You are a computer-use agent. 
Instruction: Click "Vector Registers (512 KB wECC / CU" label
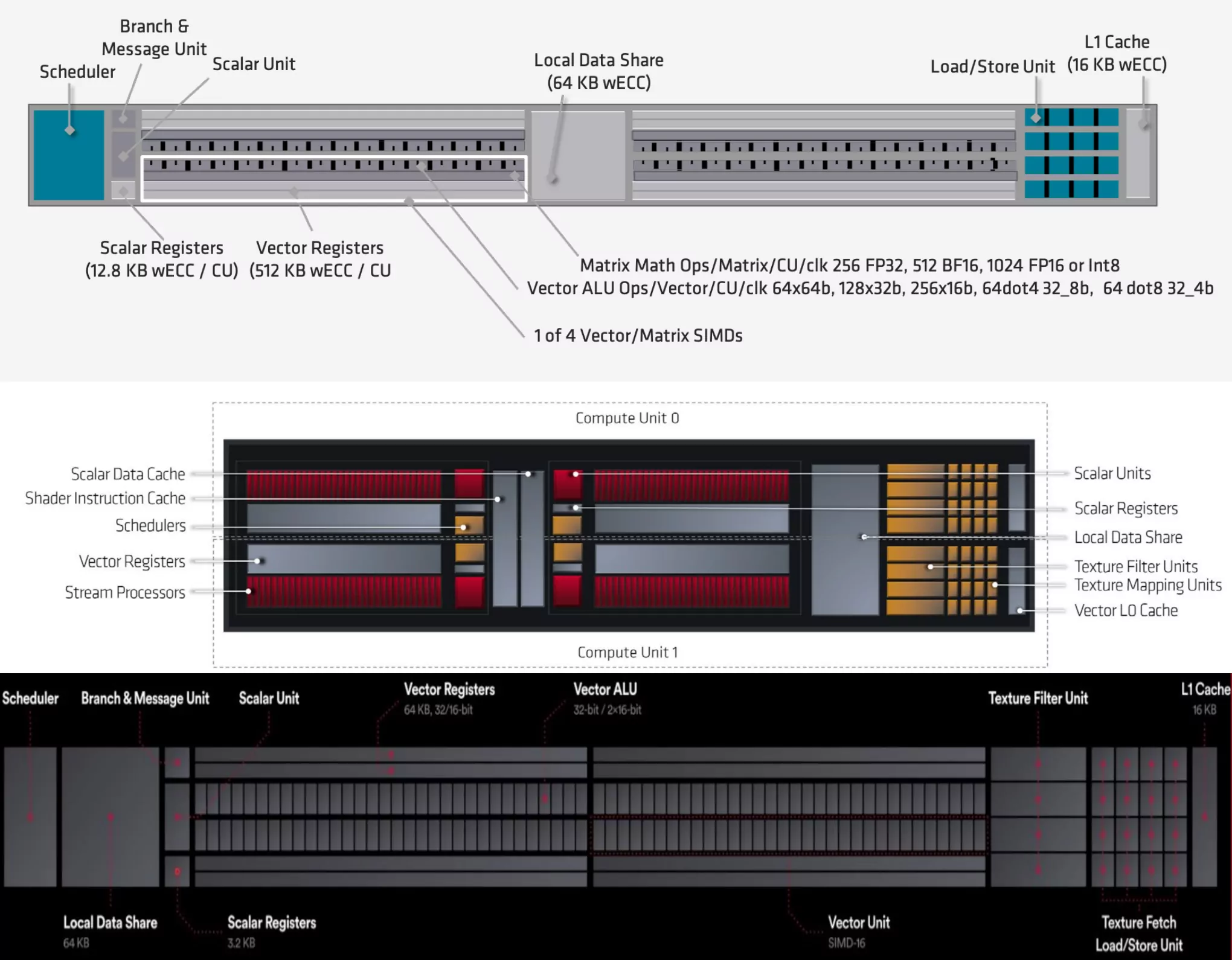pyautogui.click(x=320, y=259)
